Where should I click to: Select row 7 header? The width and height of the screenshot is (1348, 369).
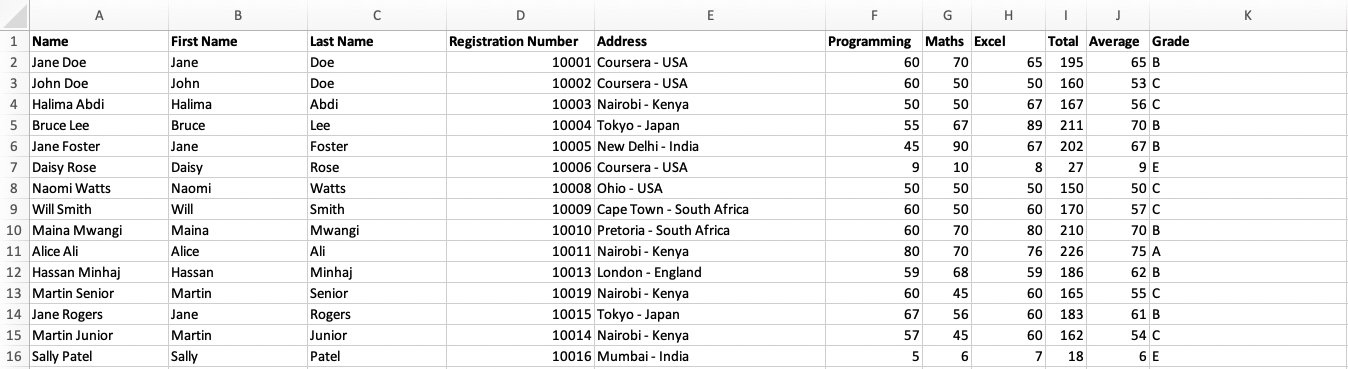[x=14, y=167]
